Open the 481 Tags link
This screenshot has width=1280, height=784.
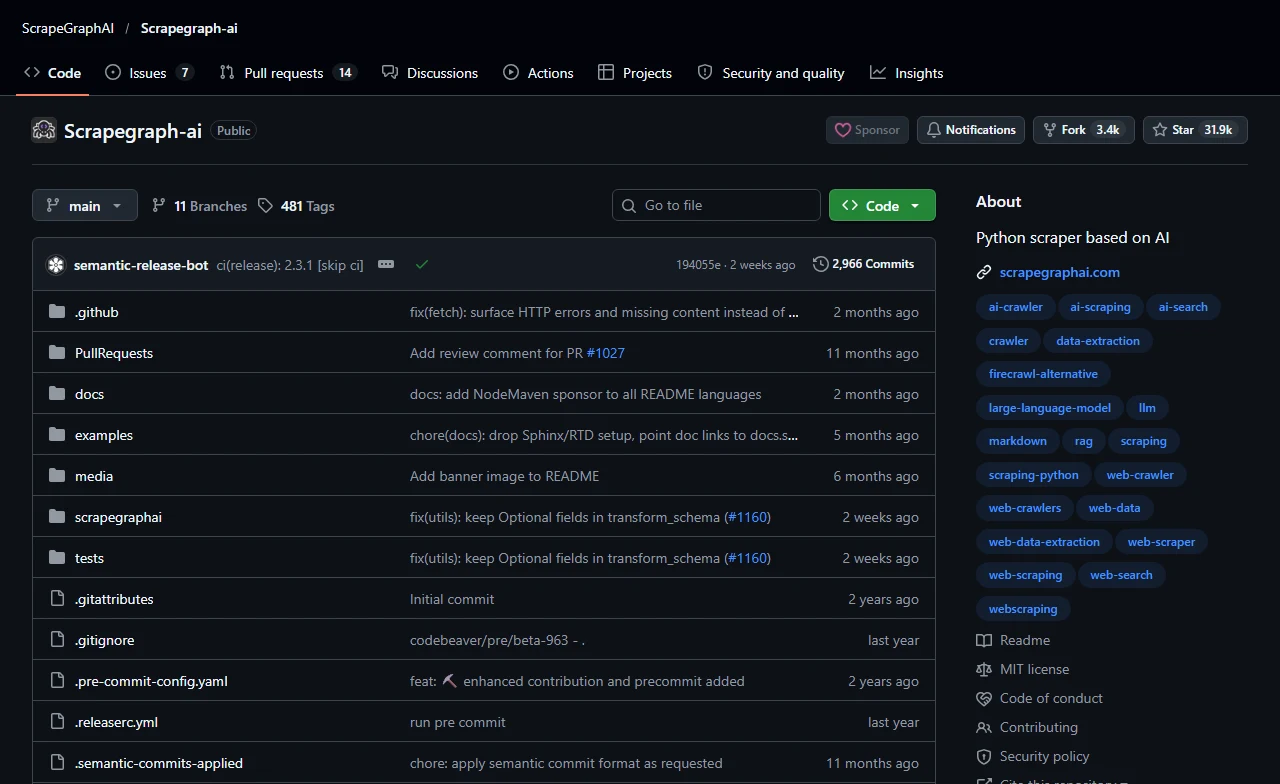(x=296, y=206)
